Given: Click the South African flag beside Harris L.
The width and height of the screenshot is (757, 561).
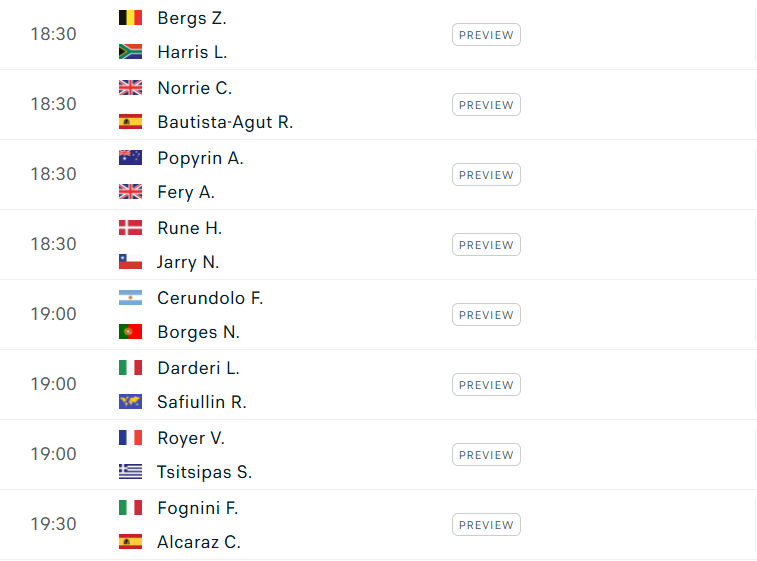Looking at the screenshot, I should pos(130,52).
